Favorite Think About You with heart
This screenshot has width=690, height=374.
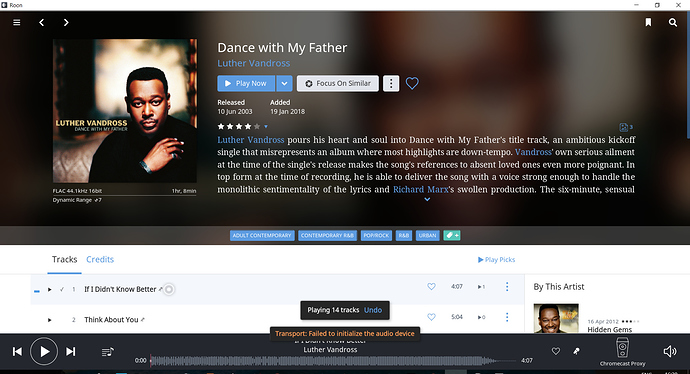pyautogui.click(x=431, y=317)
